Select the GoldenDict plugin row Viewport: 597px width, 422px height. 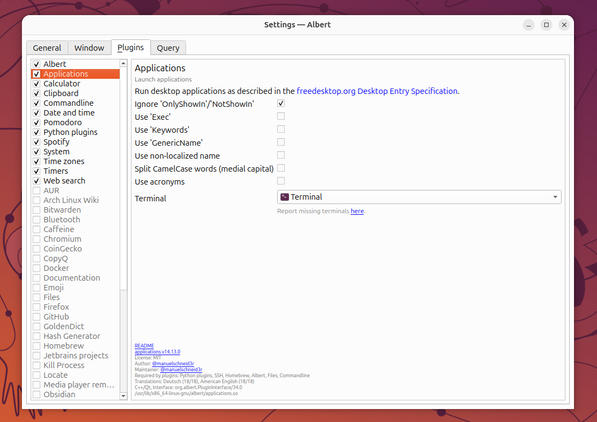pos(75,326)
